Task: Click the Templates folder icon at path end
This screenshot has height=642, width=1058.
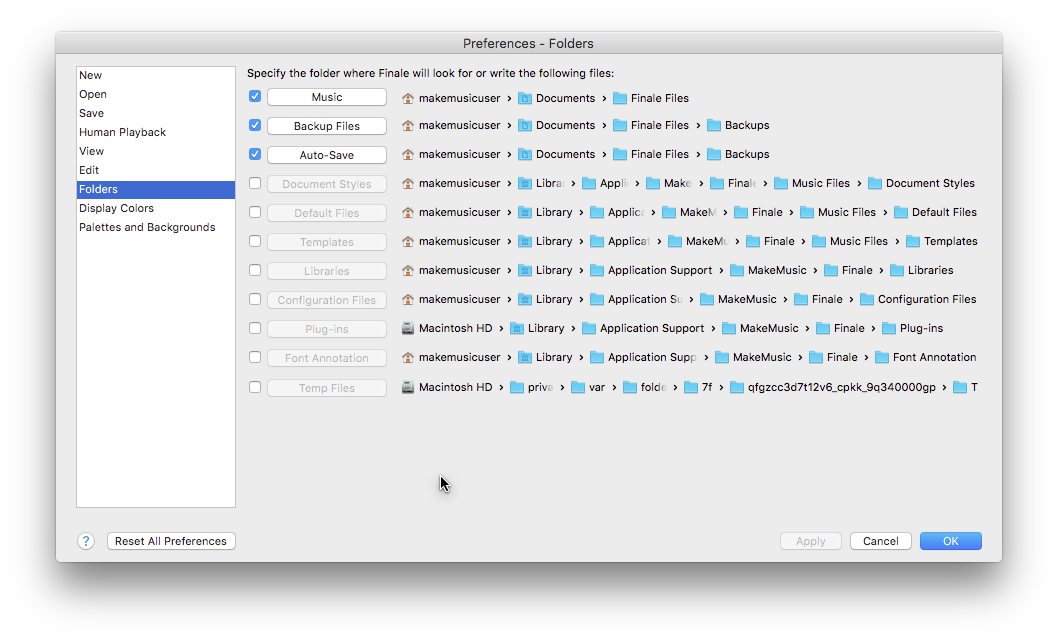Action: point(911,241)
